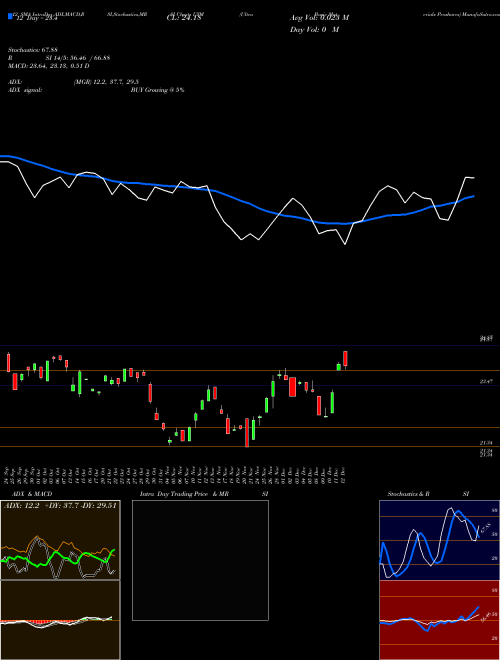Click the 'Stochastics & R' panel title
The width and height of the screenshot is (500, 660).
[x=408, y=494]
